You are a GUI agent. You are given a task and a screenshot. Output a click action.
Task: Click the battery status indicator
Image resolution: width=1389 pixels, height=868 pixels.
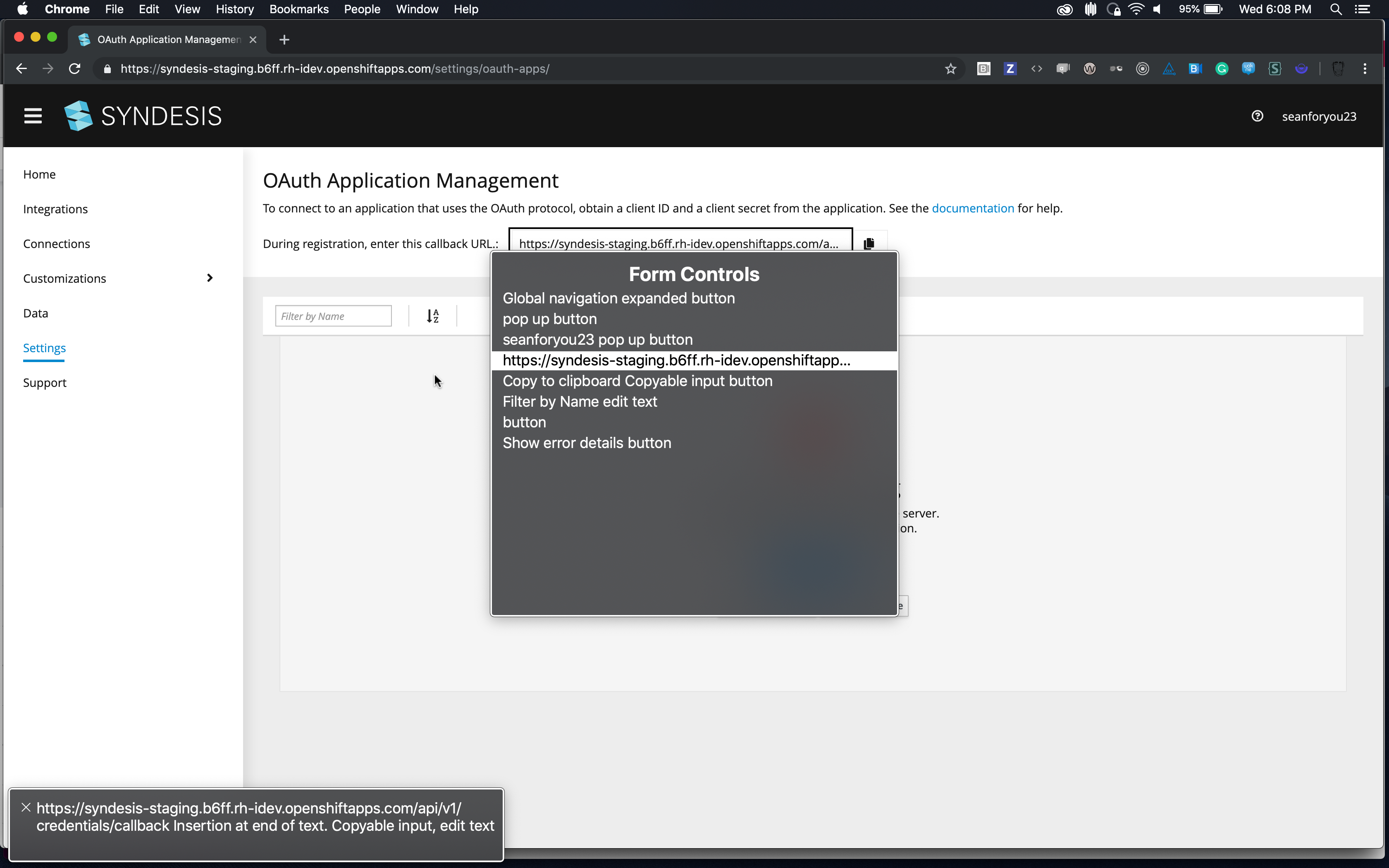[x=1200, y=9]
